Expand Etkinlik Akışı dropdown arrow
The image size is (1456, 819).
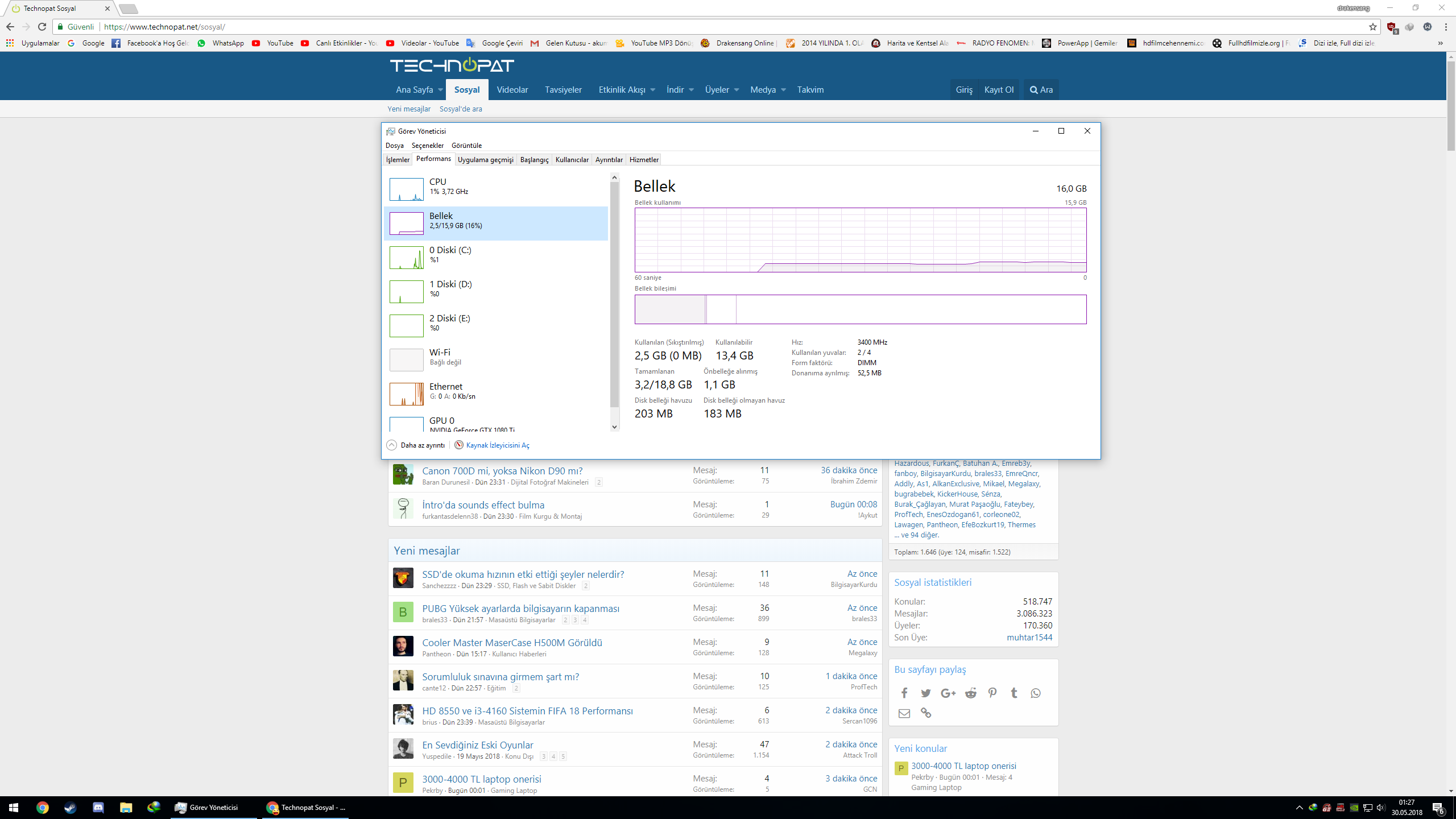point(652,90)
